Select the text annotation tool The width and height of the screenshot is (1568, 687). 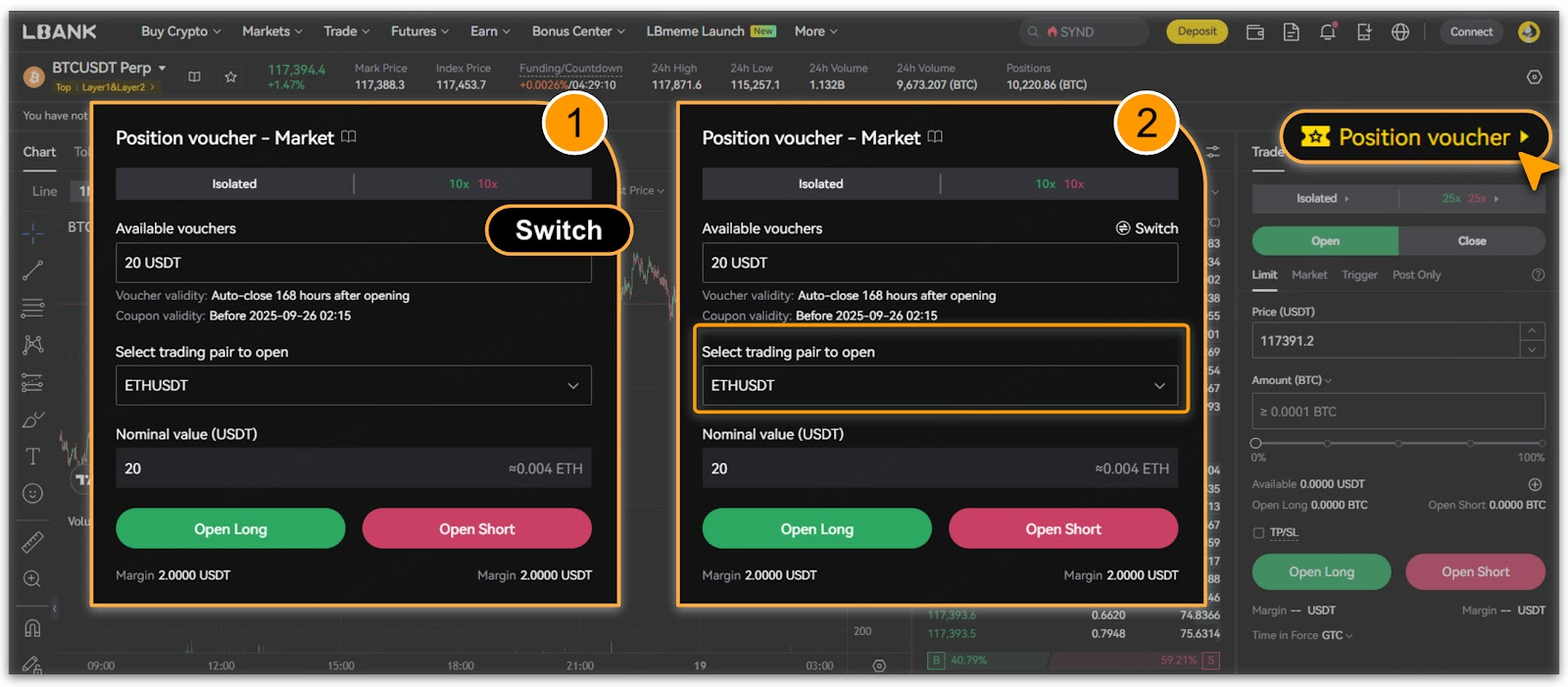click(32, 457)
